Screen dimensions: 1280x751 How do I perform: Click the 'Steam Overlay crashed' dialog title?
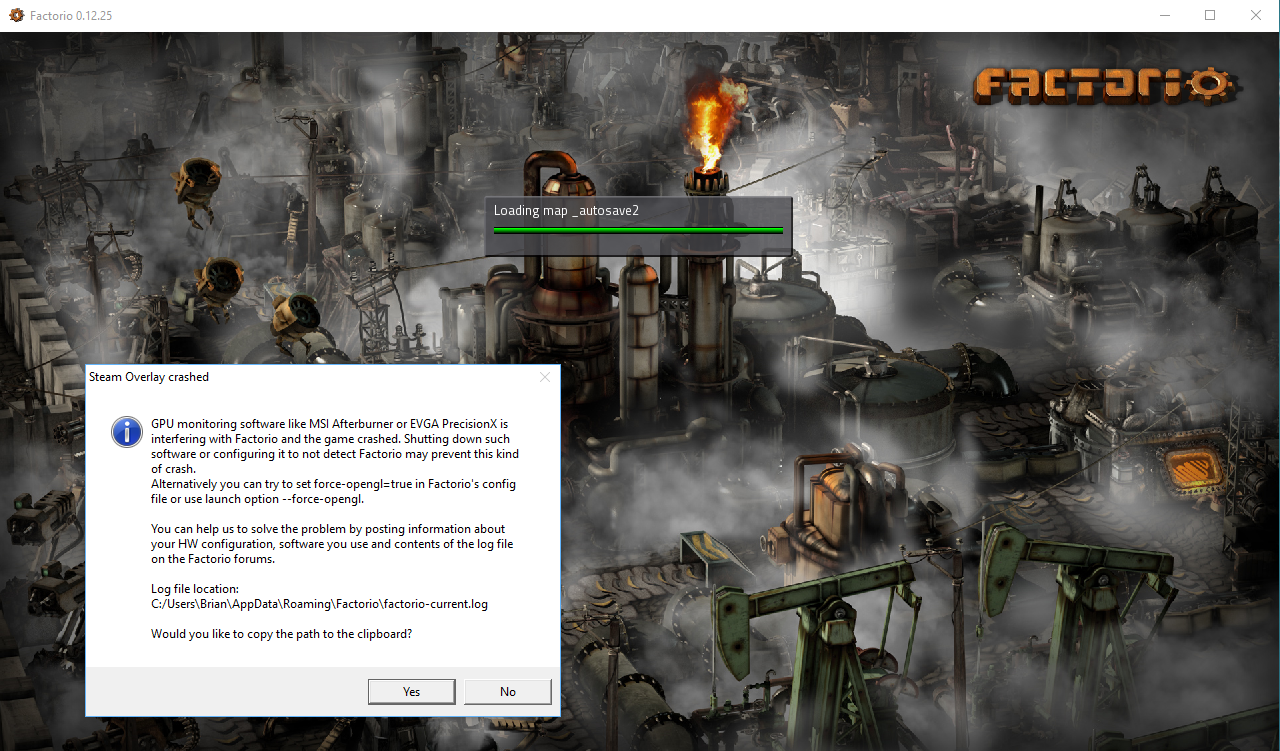pos(149,377)
